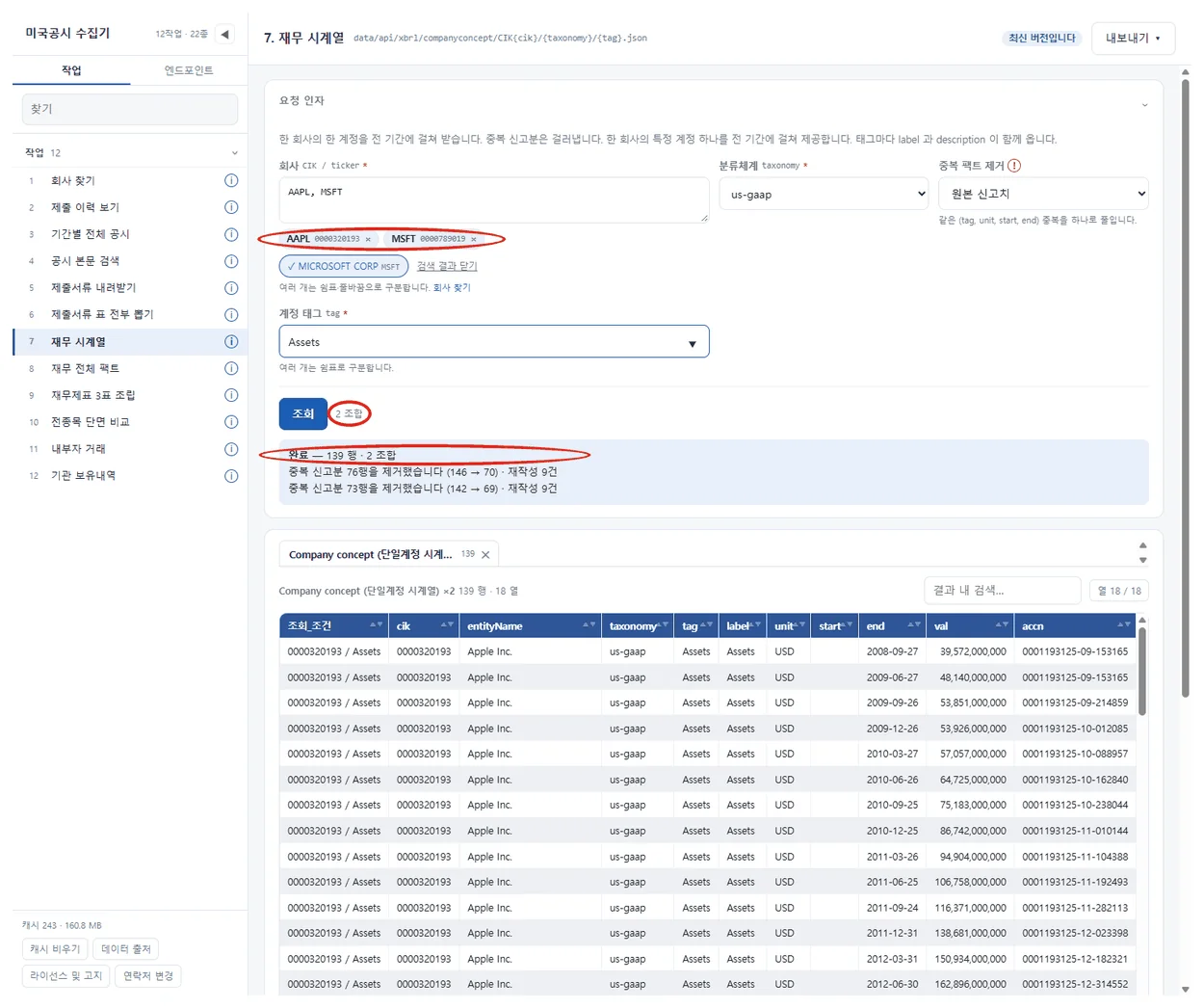
Task: Click info icon on 재무 시계열 row
Action: pyautogui.click(x=231, y=342)
